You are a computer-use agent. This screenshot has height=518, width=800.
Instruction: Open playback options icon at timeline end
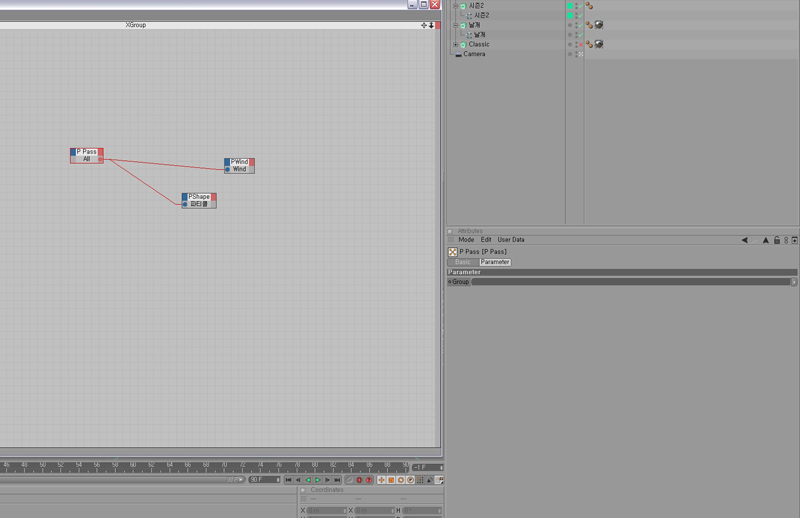click(439, 480)
